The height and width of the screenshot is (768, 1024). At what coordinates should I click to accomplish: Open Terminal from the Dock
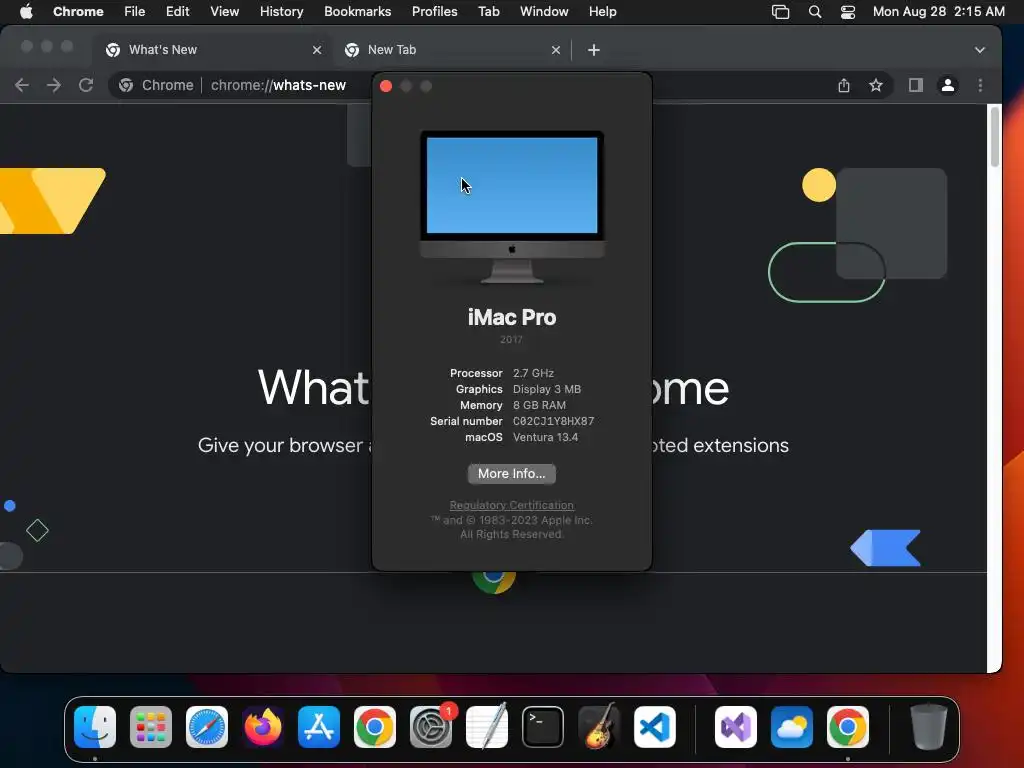[543, 727]
